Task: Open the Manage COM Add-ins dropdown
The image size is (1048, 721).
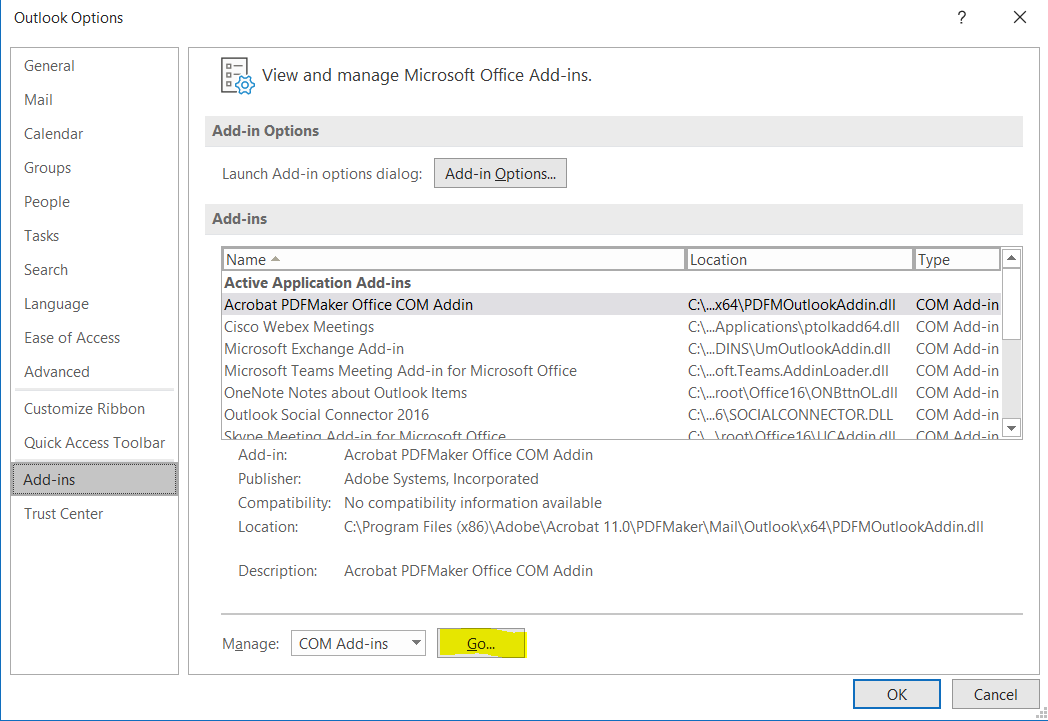Action: pyautogui.click(x=358, y=644)
